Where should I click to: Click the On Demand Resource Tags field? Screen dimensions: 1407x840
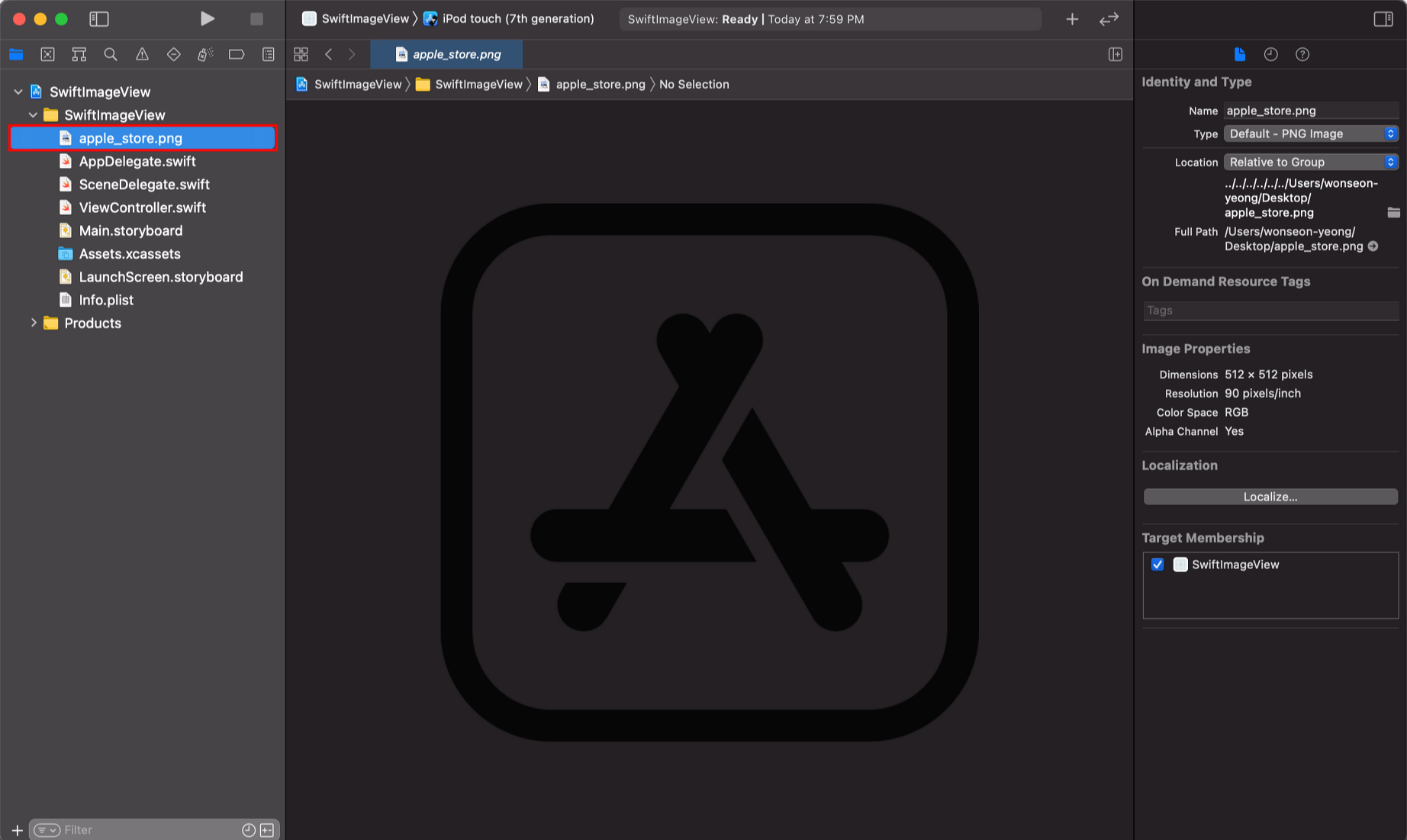pos(1270,311)
